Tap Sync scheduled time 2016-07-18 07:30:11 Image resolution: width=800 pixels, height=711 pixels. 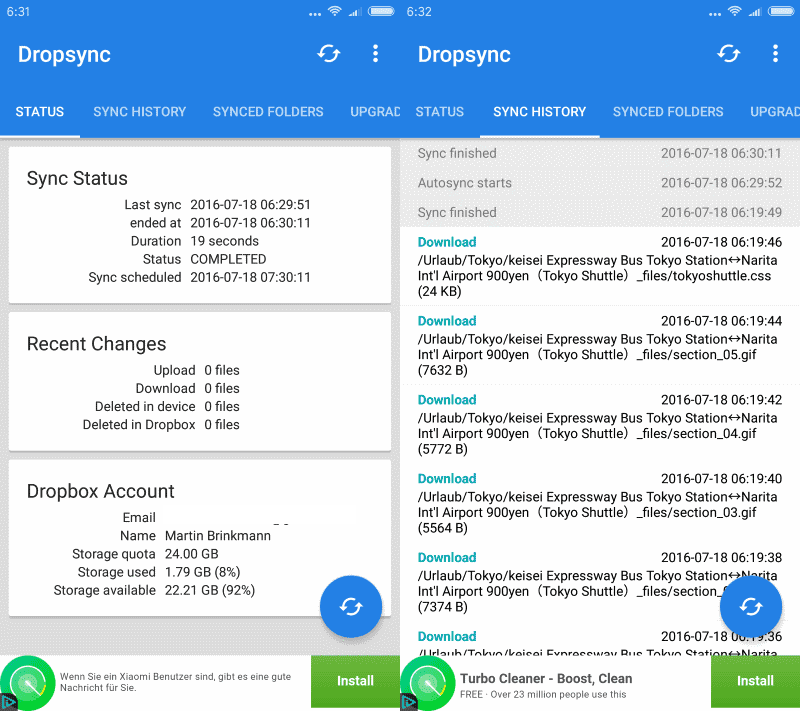(251, 277)
